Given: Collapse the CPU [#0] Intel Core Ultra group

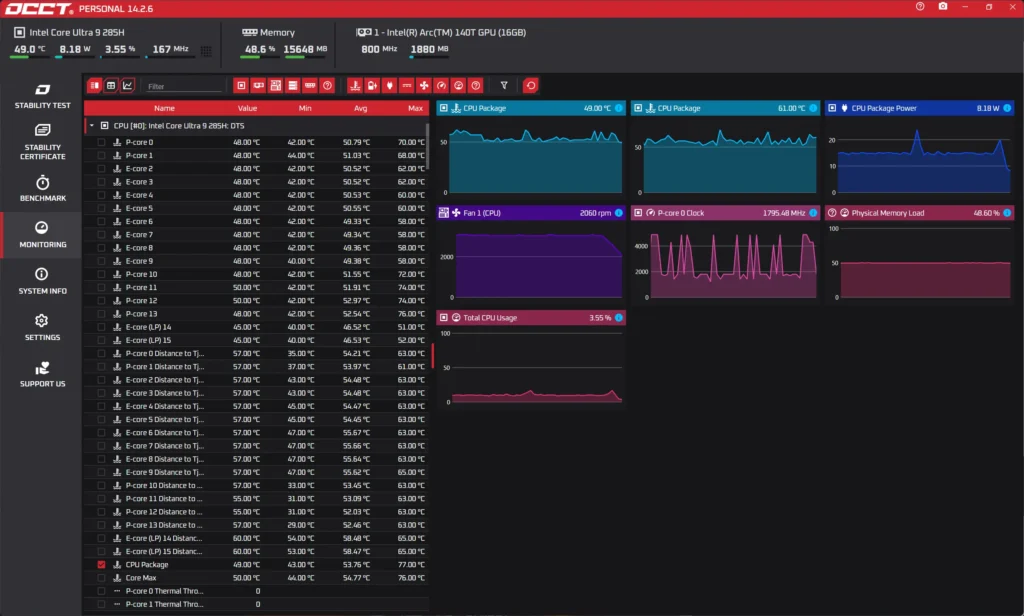Looking at the screenshot, I should point(92,125).
